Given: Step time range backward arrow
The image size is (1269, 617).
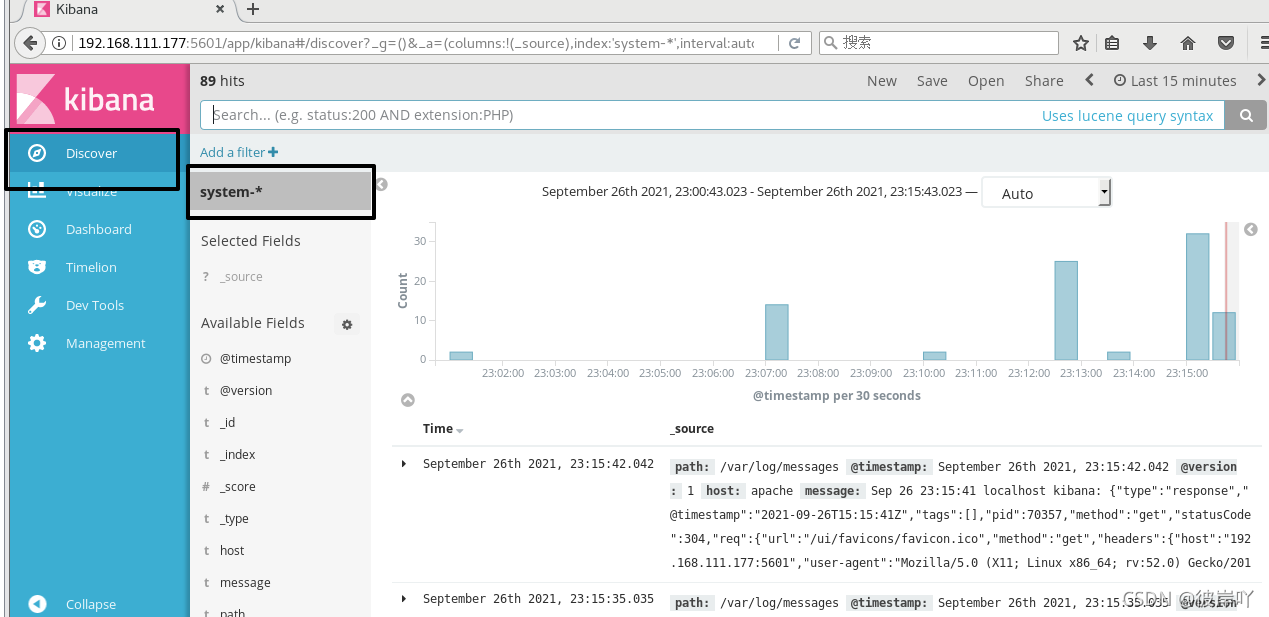Looking at the screenshot, I should (1089, 80).
